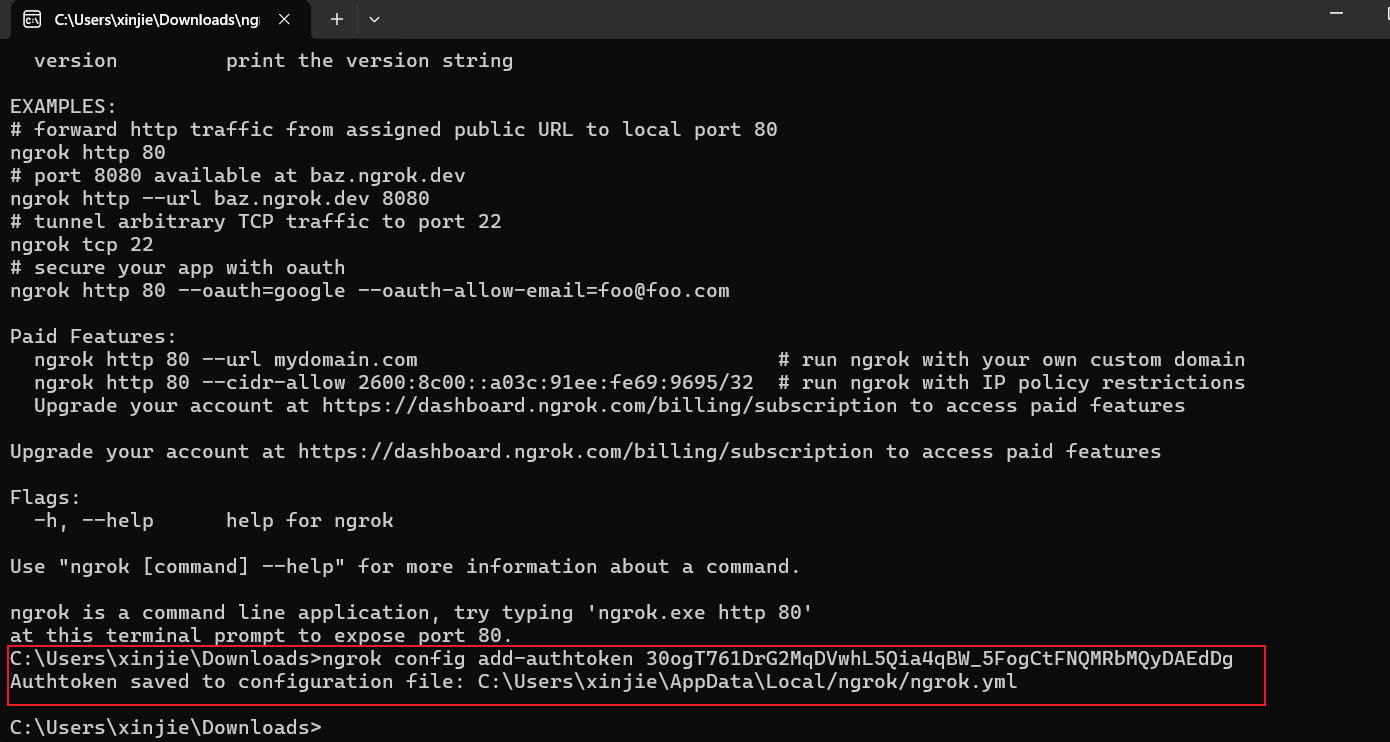The height and width of the screenshot is (742, 1390).
Task: Expand the new tab profile dropdown chevron
Action: [x=374, y=19]
